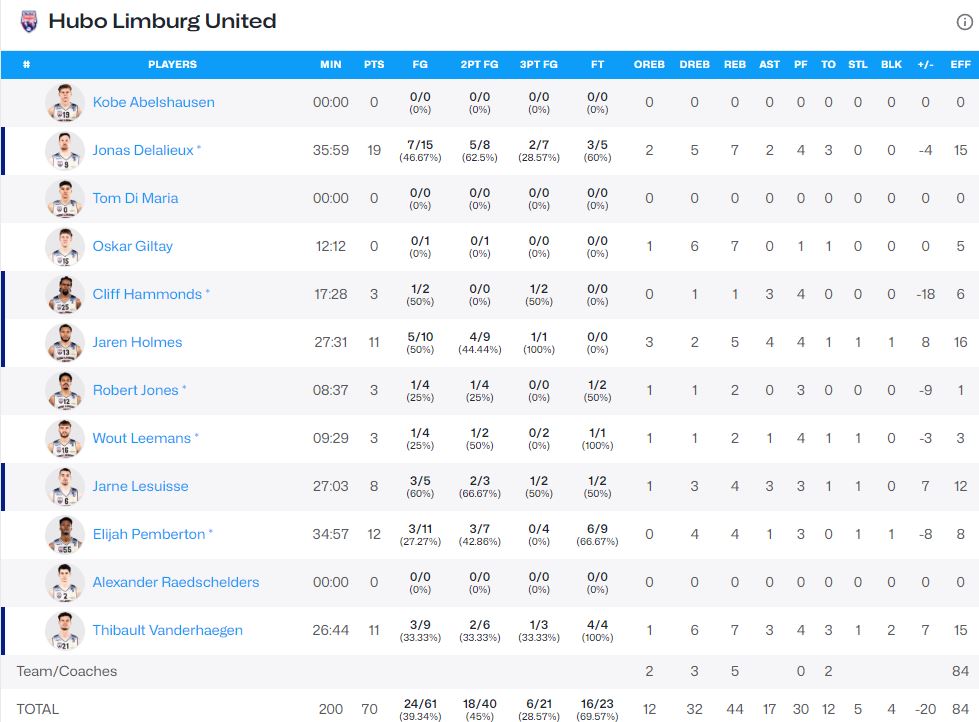Screen dimensions: 979x722
Task: Open Thibault Vanderhaegen's avatar image
Action: 64,631
